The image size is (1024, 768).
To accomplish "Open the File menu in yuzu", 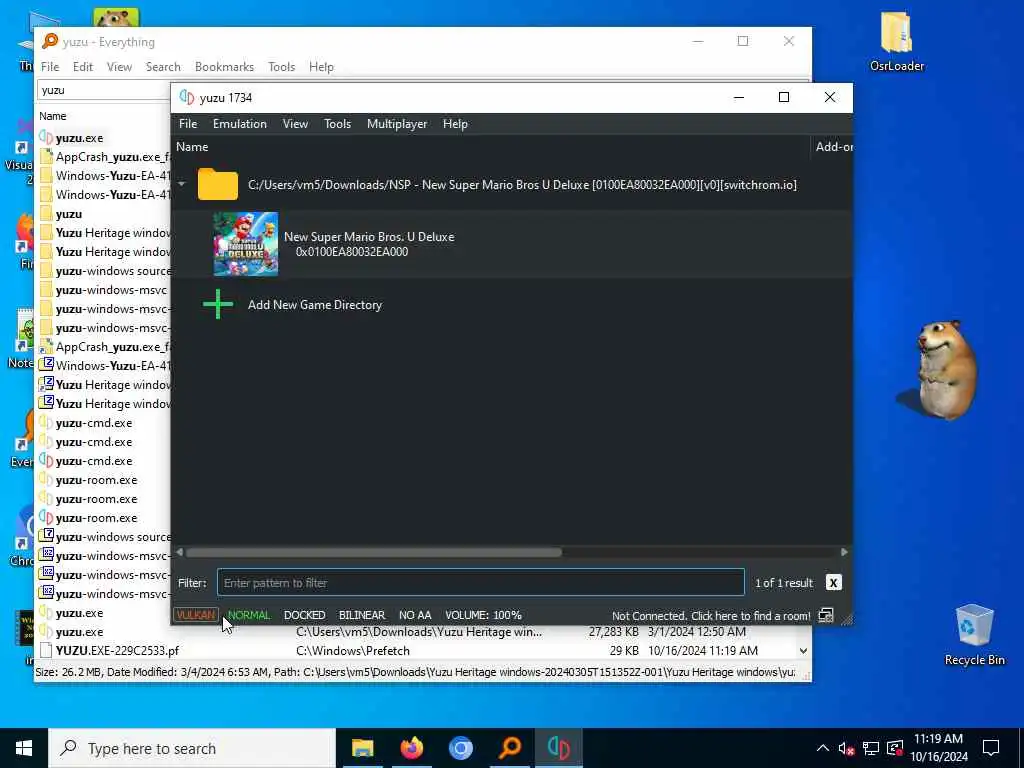I will [188, 124].
